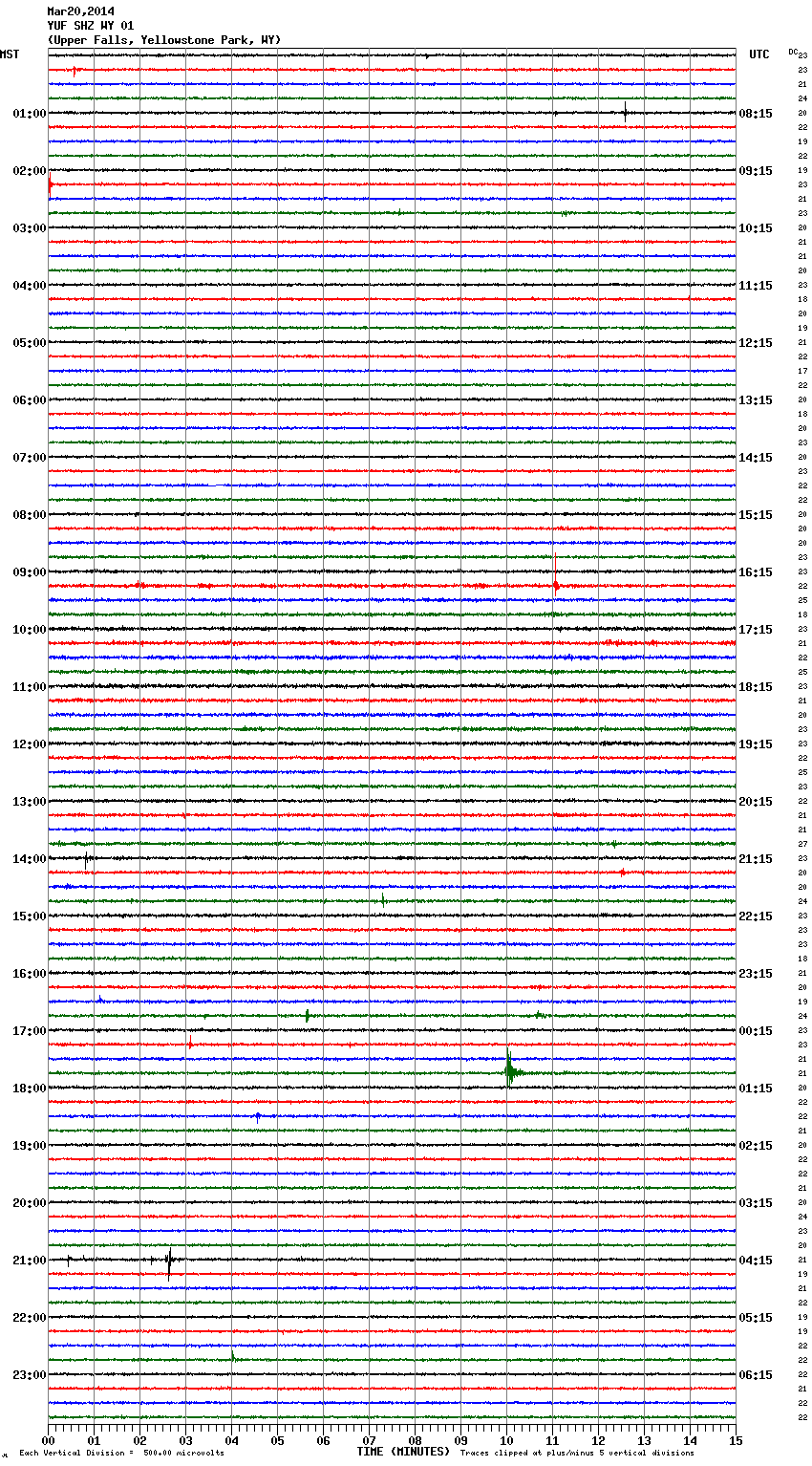Screen dimensions: 812x1466
Task: Click the MST timezone label
Action: tap(10, 54)
